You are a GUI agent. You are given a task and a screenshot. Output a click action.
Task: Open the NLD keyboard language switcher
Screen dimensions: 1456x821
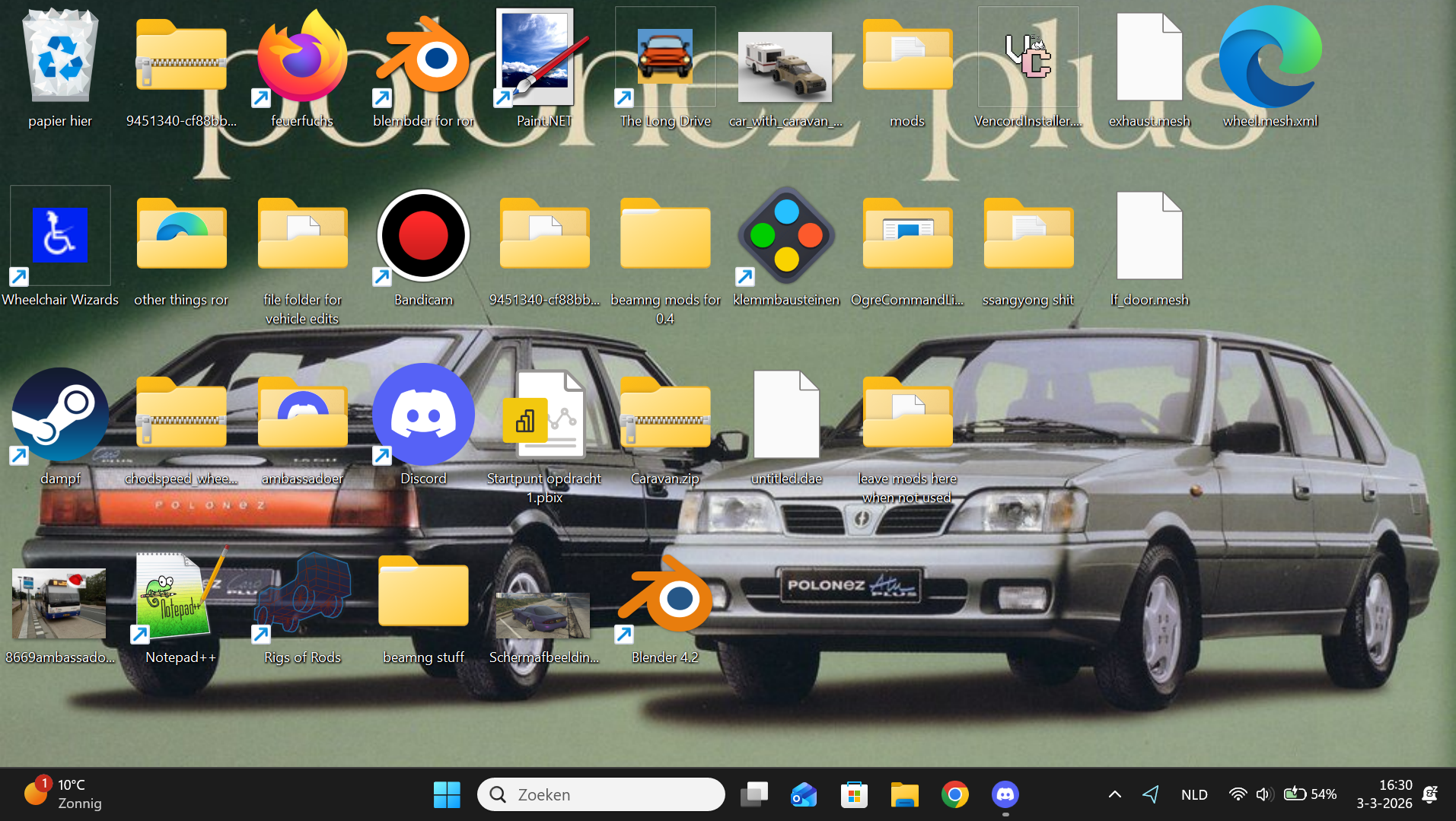click(x=1194, y=794)
